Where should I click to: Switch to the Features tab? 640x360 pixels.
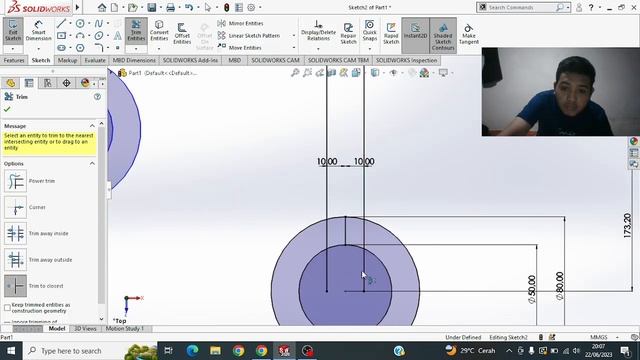(x=14, y=60)
